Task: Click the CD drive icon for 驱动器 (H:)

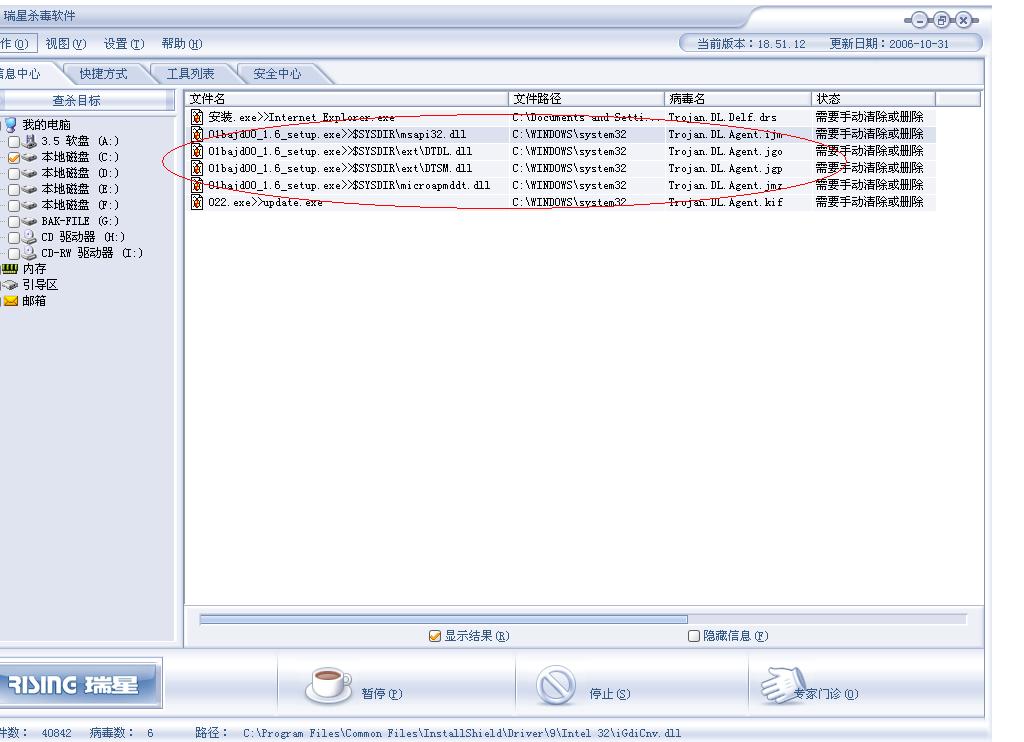Action: [30, 236]
